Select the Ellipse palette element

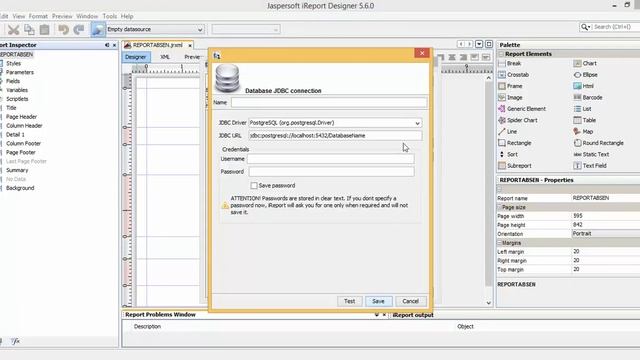585,75
